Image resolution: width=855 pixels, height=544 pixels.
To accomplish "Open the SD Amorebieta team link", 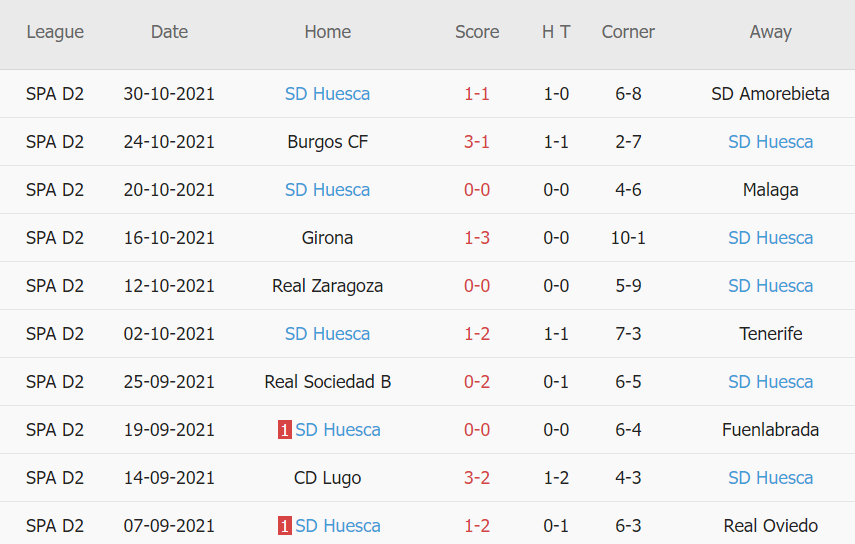I will (x=770, y=94).
